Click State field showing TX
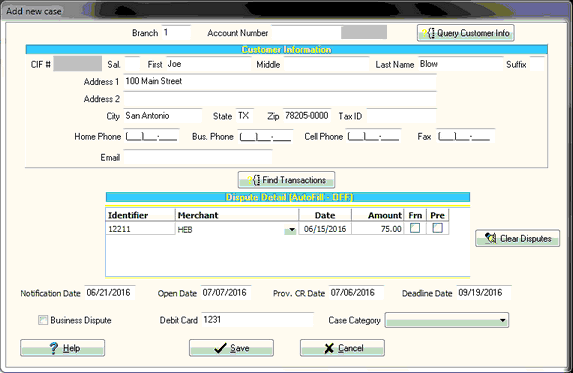The width and height of the screenshot is (573, 373). [x=245, y=116]
